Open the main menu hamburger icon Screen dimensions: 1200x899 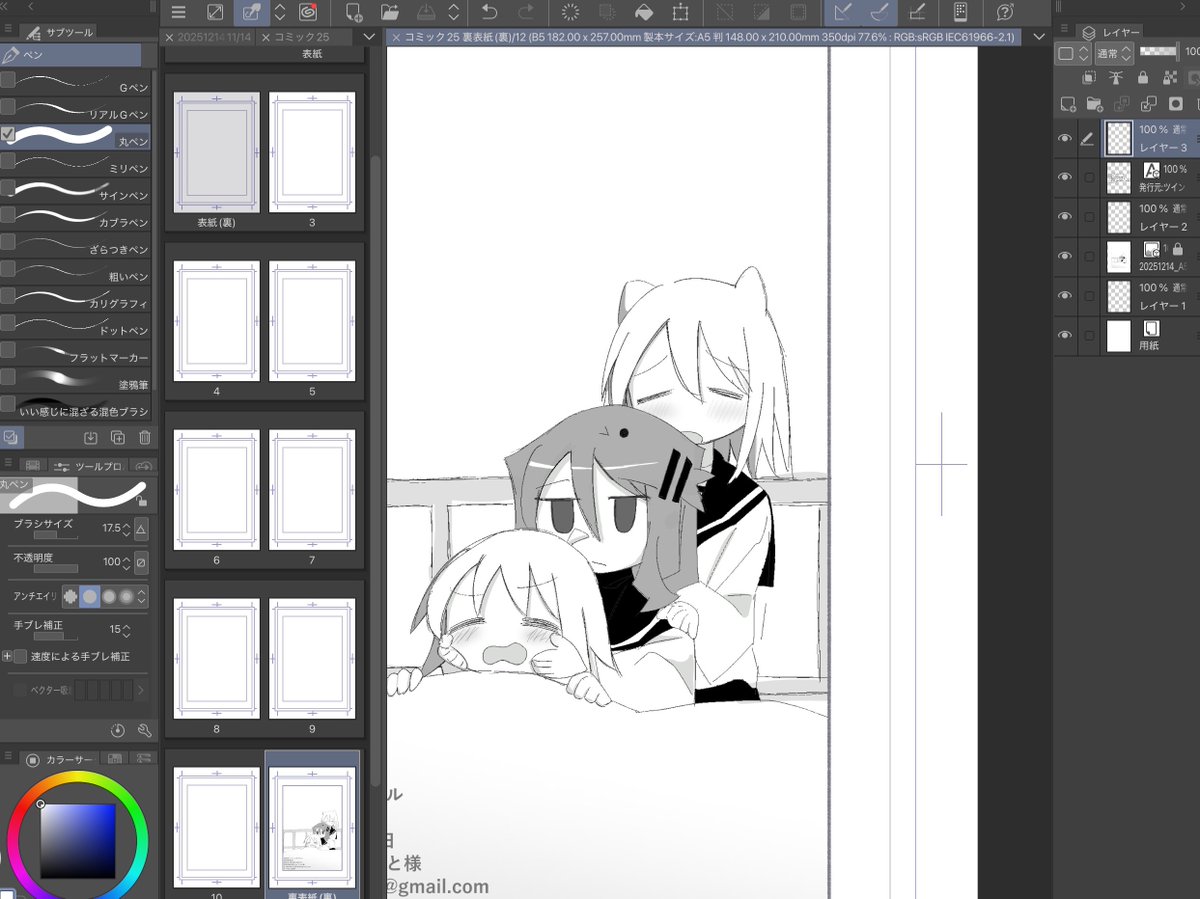(178, 13)
